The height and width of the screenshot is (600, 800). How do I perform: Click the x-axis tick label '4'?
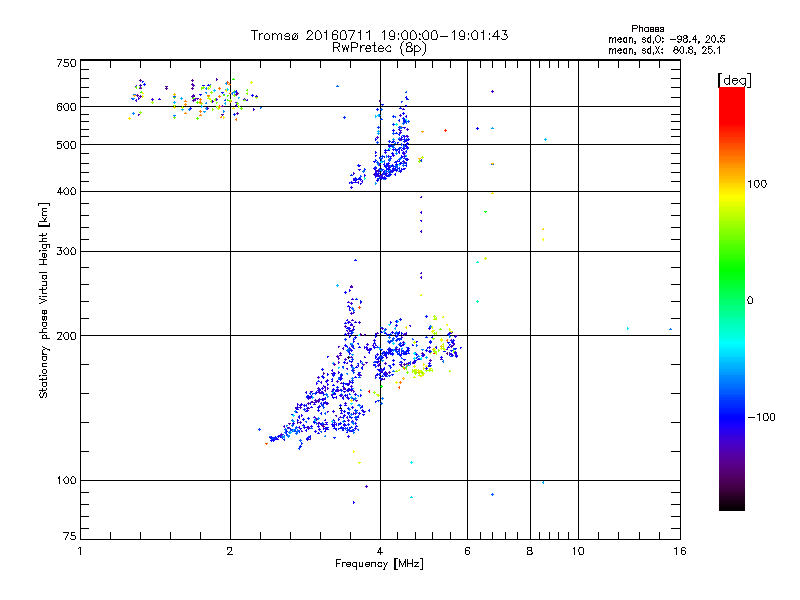coord(380,551)
